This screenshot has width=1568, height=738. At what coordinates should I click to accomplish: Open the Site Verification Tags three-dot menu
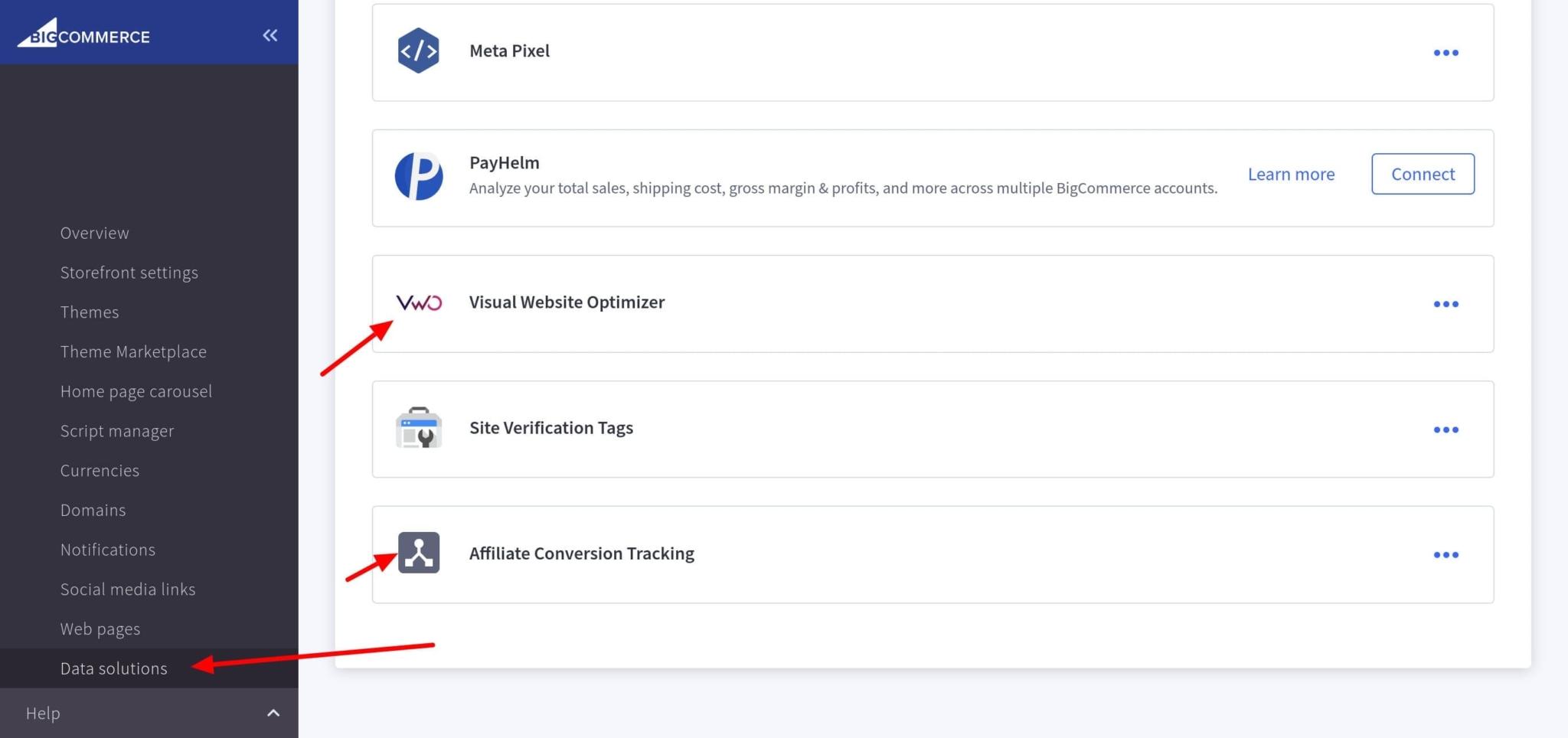1446,429
